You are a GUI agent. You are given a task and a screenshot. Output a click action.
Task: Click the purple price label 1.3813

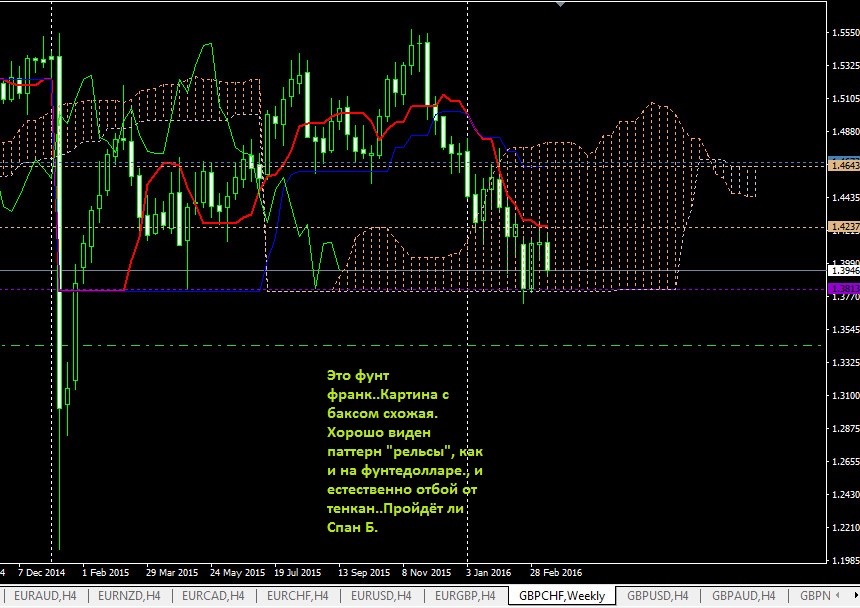point(844,288)
